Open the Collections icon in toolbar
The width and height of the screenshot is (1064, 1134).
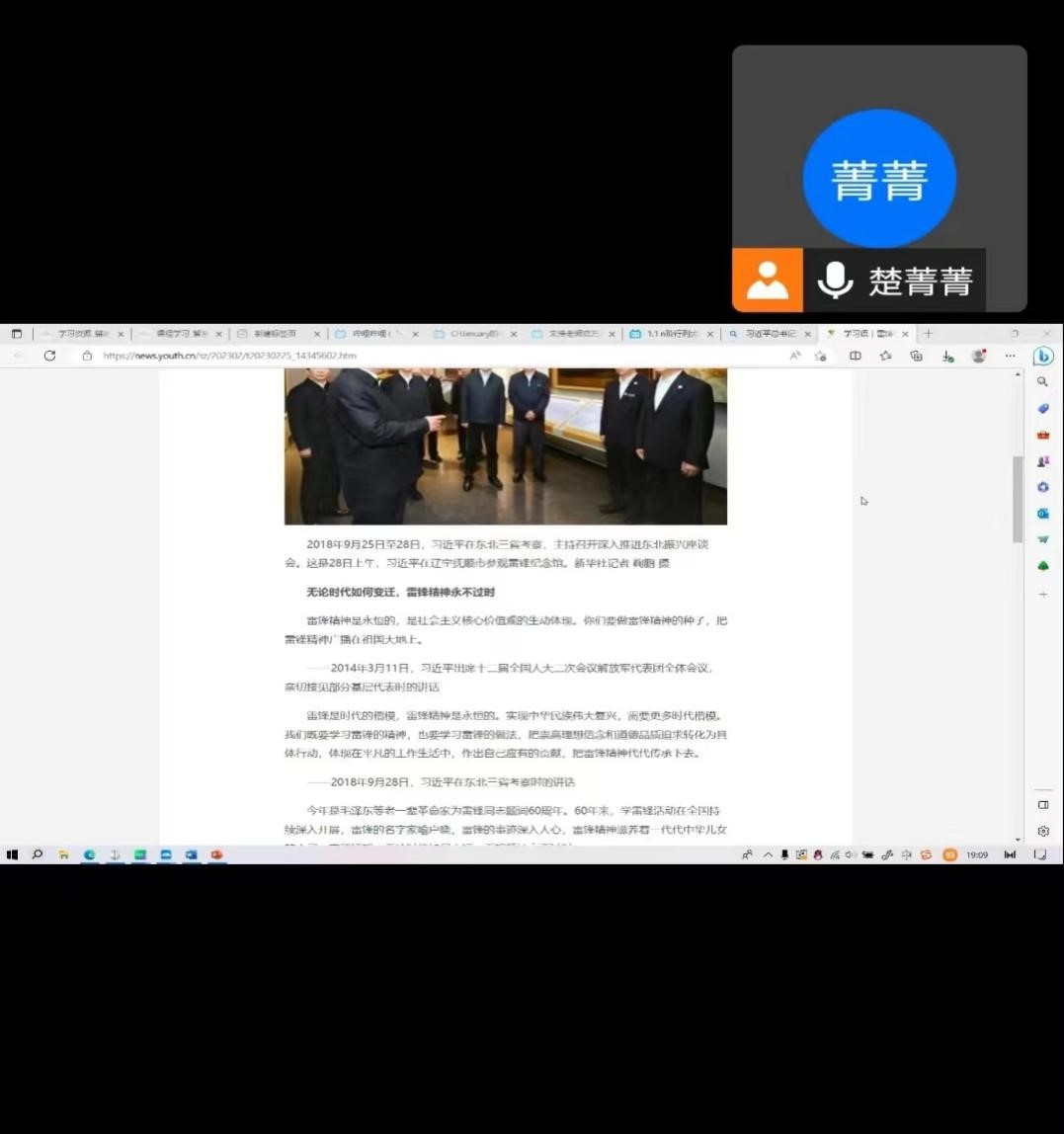pos(916,357)
